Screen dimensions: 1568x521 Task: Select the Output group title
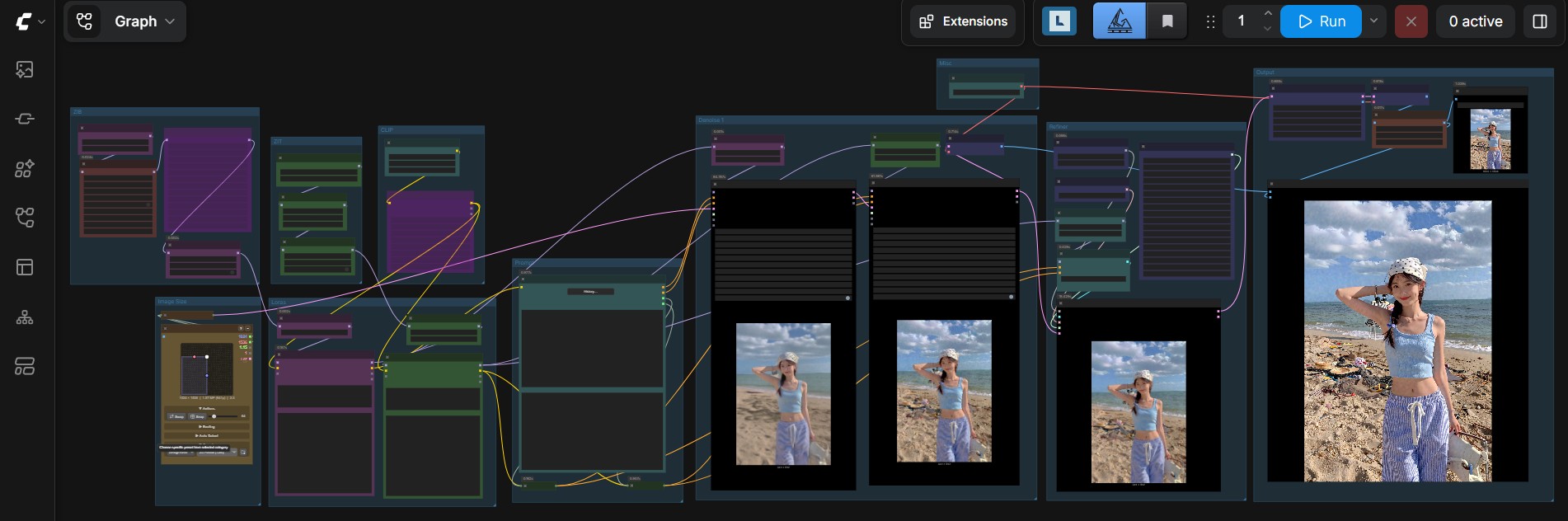(x=1265, y=73)
